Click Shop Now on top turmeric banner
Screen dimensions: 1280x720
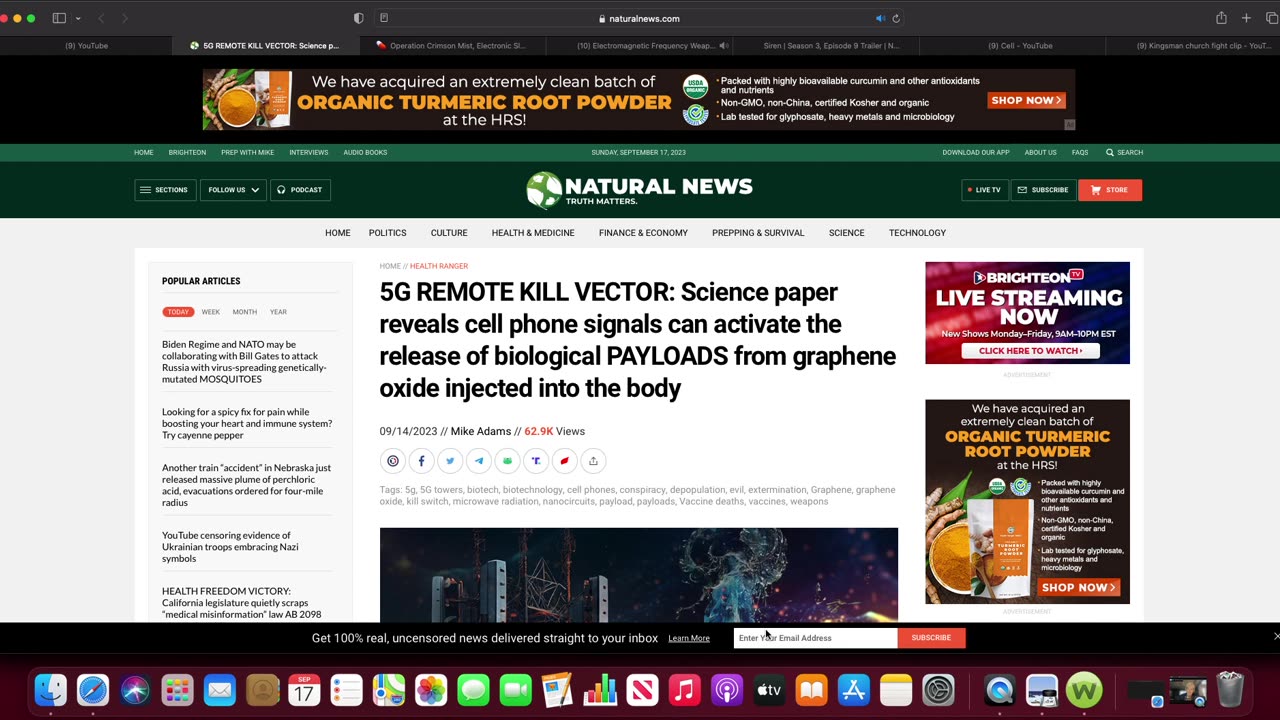(1027, 100)
